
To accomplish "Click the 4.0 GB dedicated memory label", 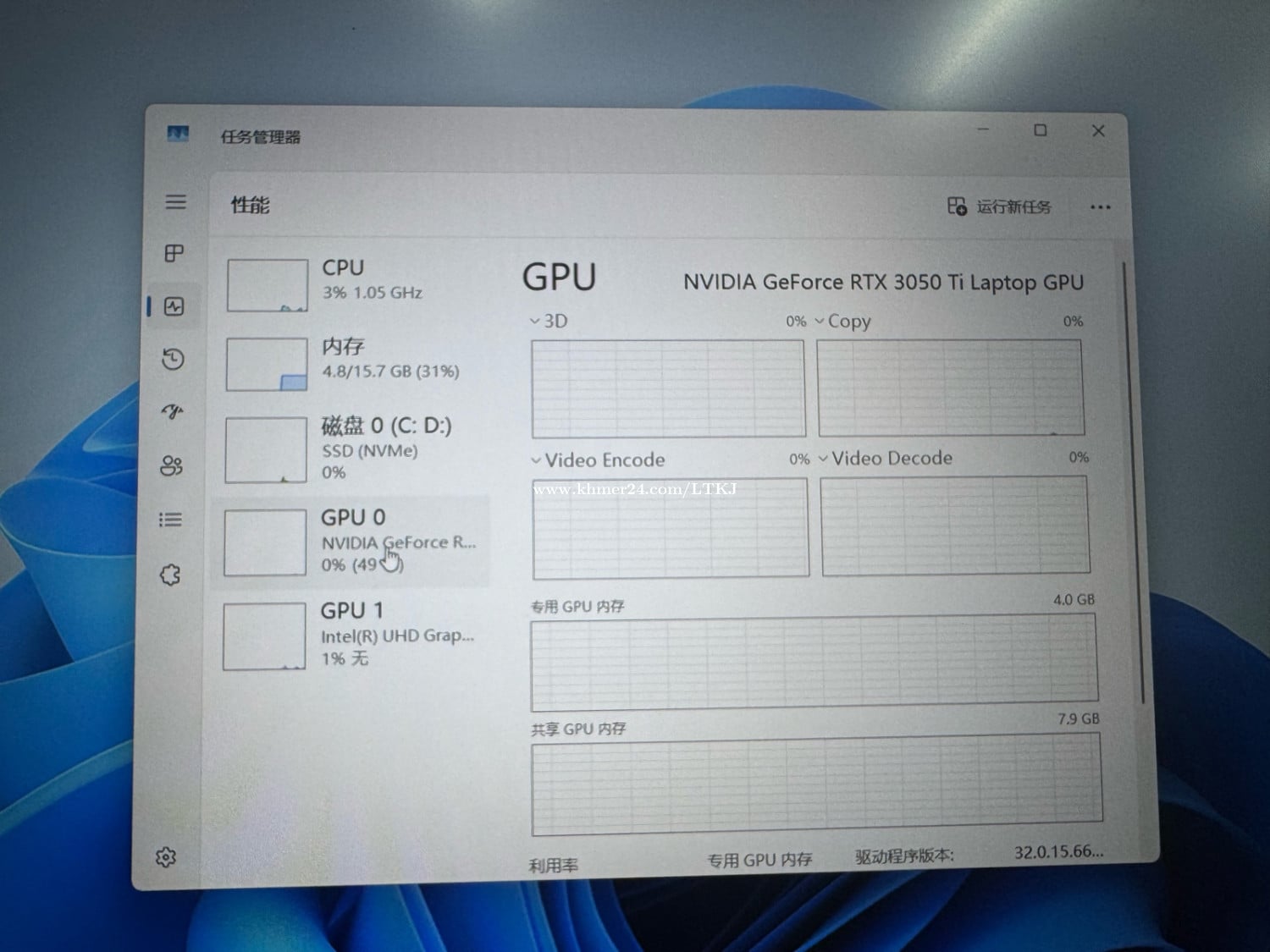I will tap(1074, 600).
